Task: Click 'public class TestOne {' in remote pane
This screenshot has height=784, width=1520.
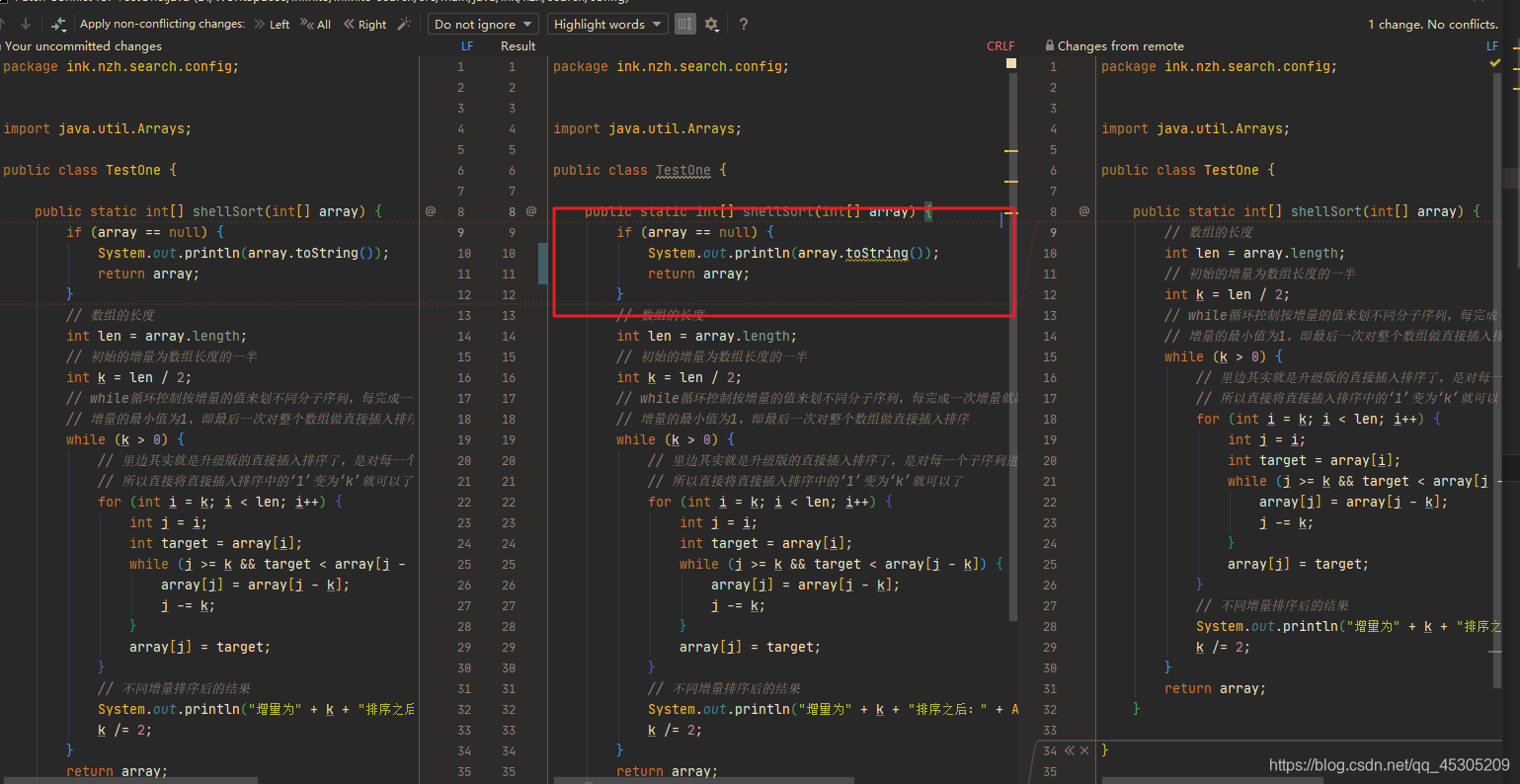Action: pos(1187,170)
